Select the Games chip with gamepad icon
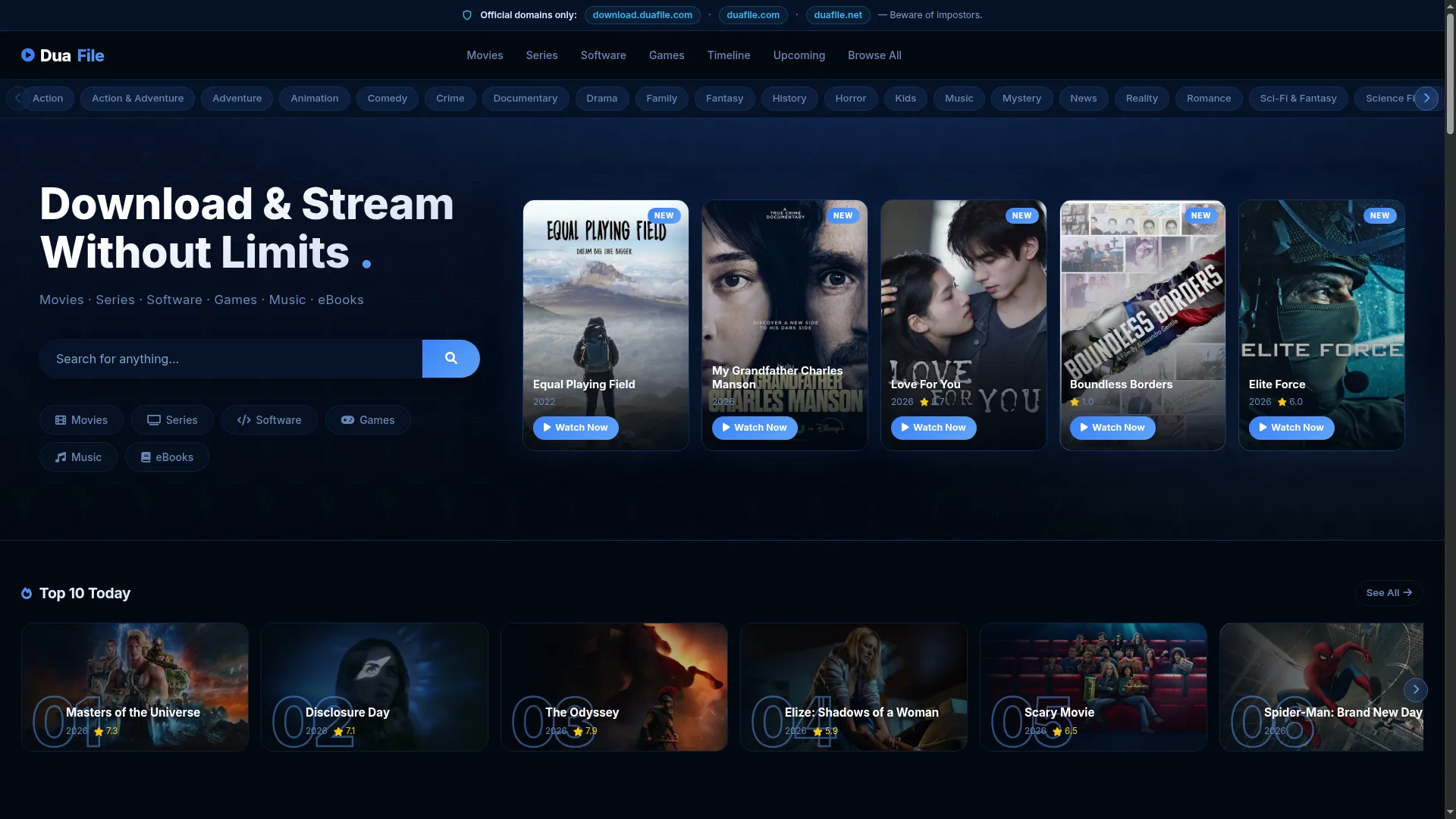Image resolution: width=1456 pixels, height=819 pixels. (368, 420)
